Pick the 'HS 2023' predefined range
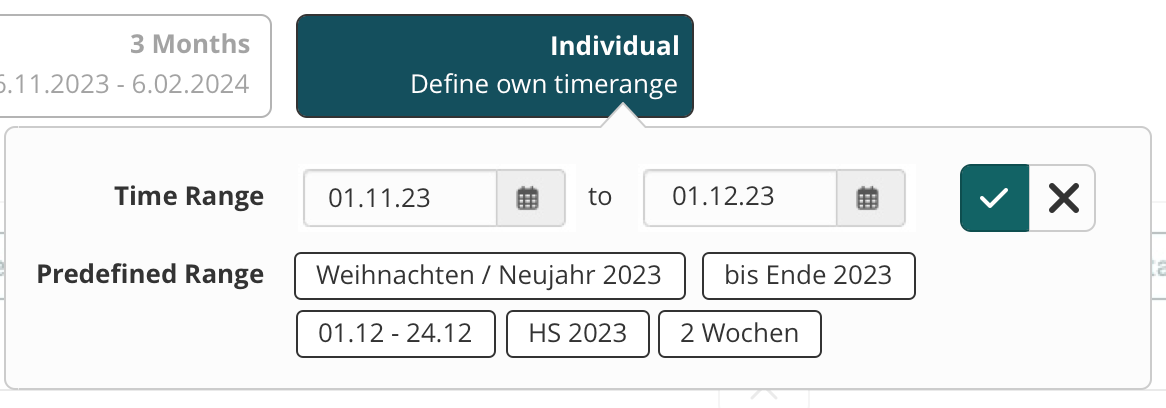The width and height of the screenshot is (1166, 408). [578, 333]
